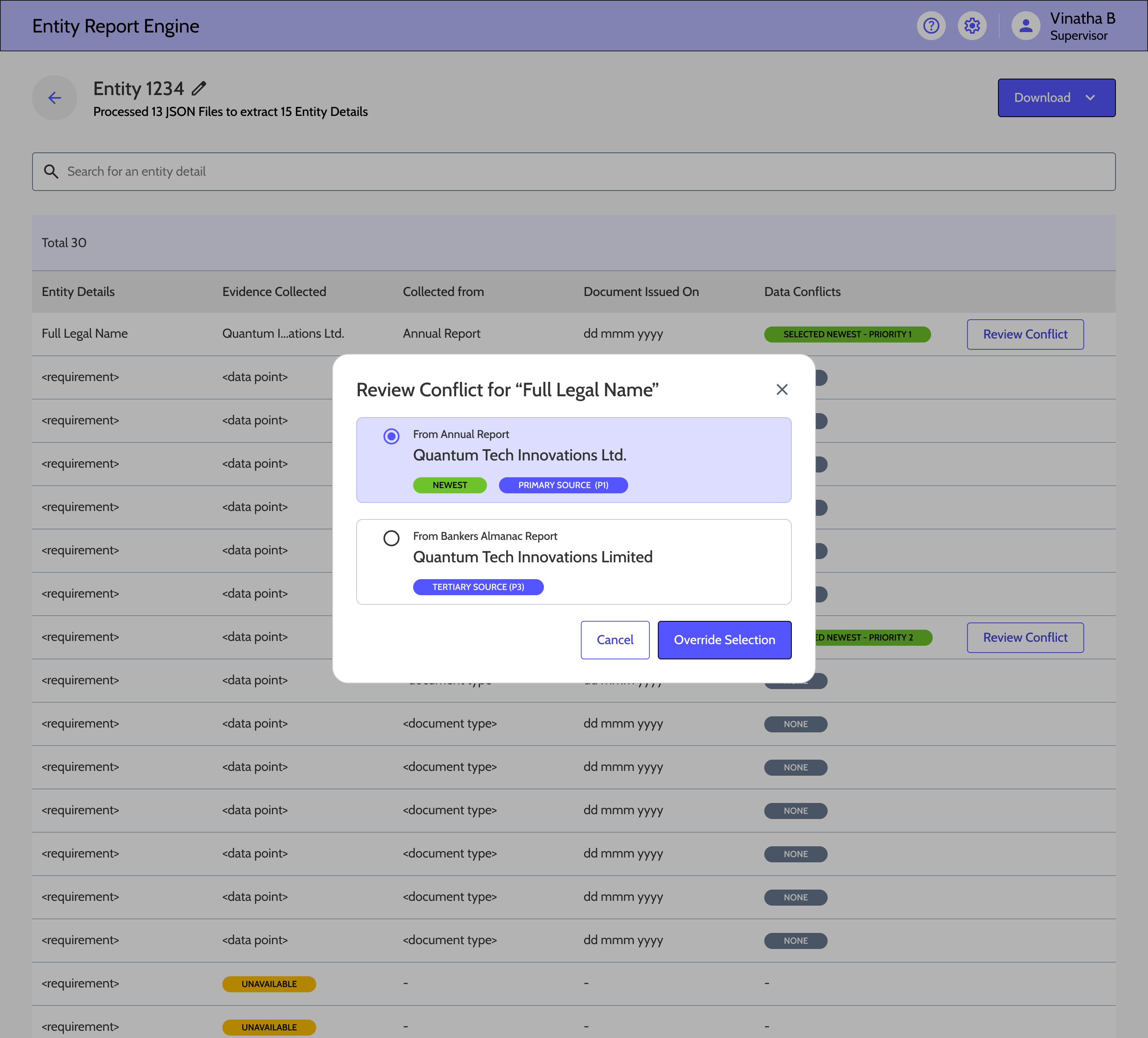Click the back arrow button

(55, 98)
